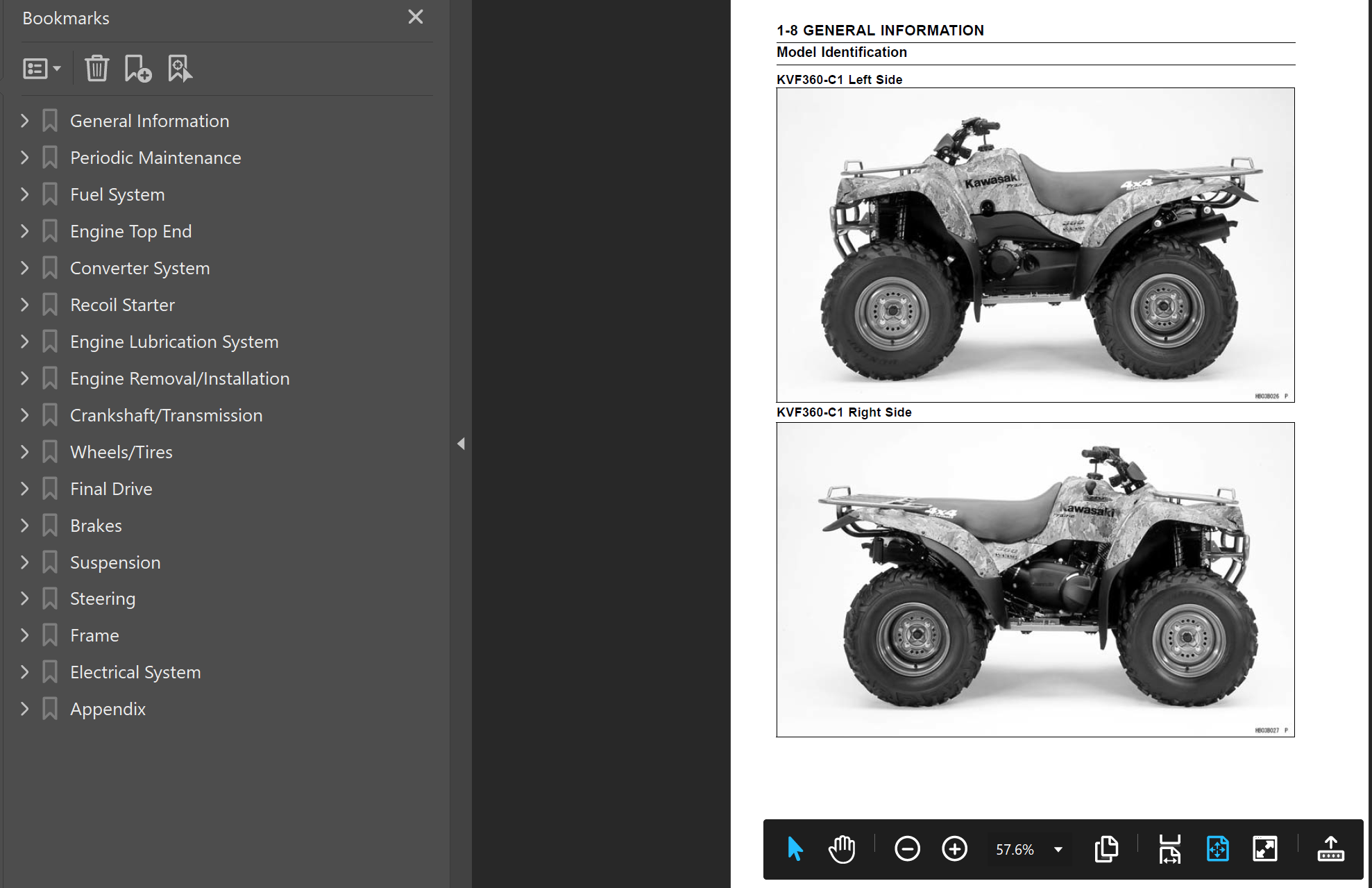Expand the Fuel System bookmark
Viewport: 1372px width, 888px height.
coord(25,194)
